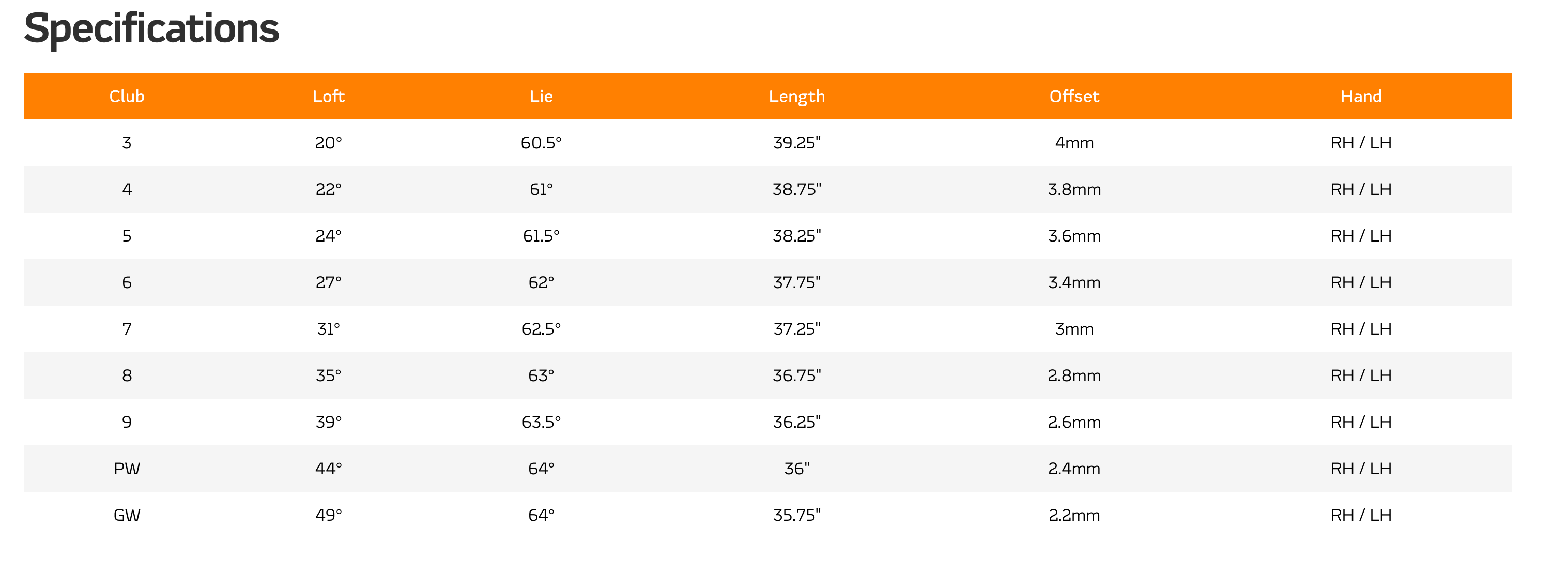The image size is (1568, 572).
Task: Select RH / LH in club 3 row
Action: 1361,143
